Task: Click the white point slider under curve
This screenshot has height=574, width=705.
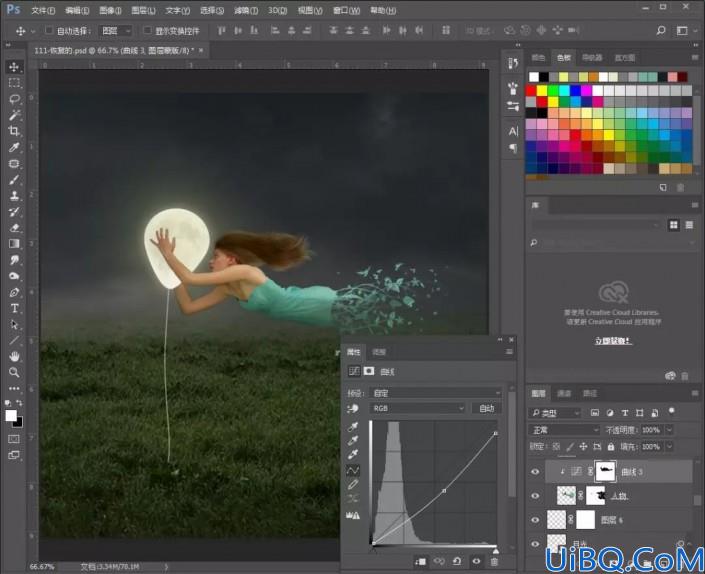Action: point(496,550)
